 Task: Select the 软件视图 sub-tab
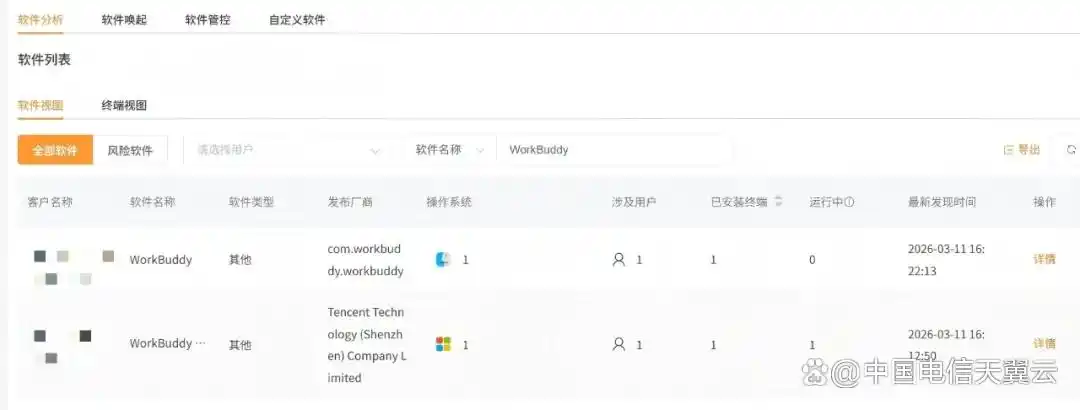click(41, 105)
